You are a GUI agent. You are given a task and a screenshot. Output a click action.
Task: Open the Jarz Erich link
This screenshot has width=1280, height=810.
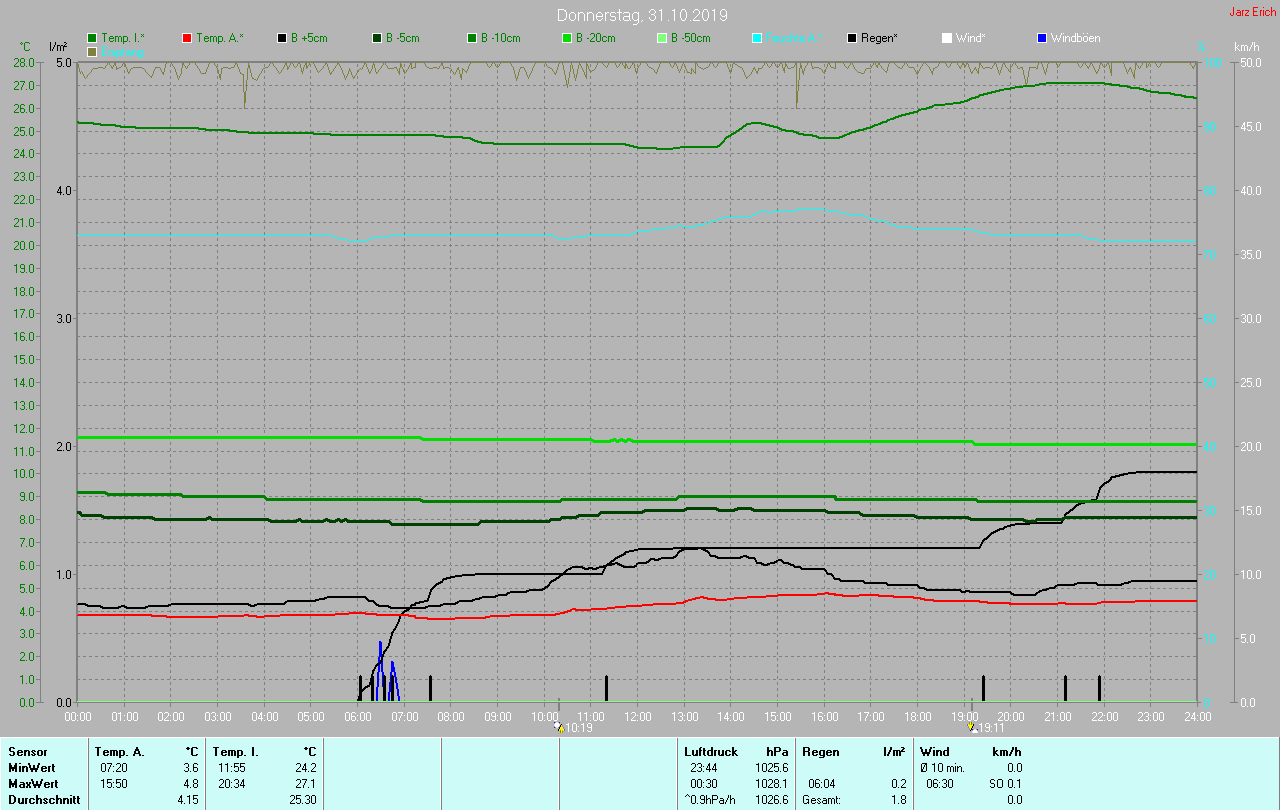click(1252, 13)
